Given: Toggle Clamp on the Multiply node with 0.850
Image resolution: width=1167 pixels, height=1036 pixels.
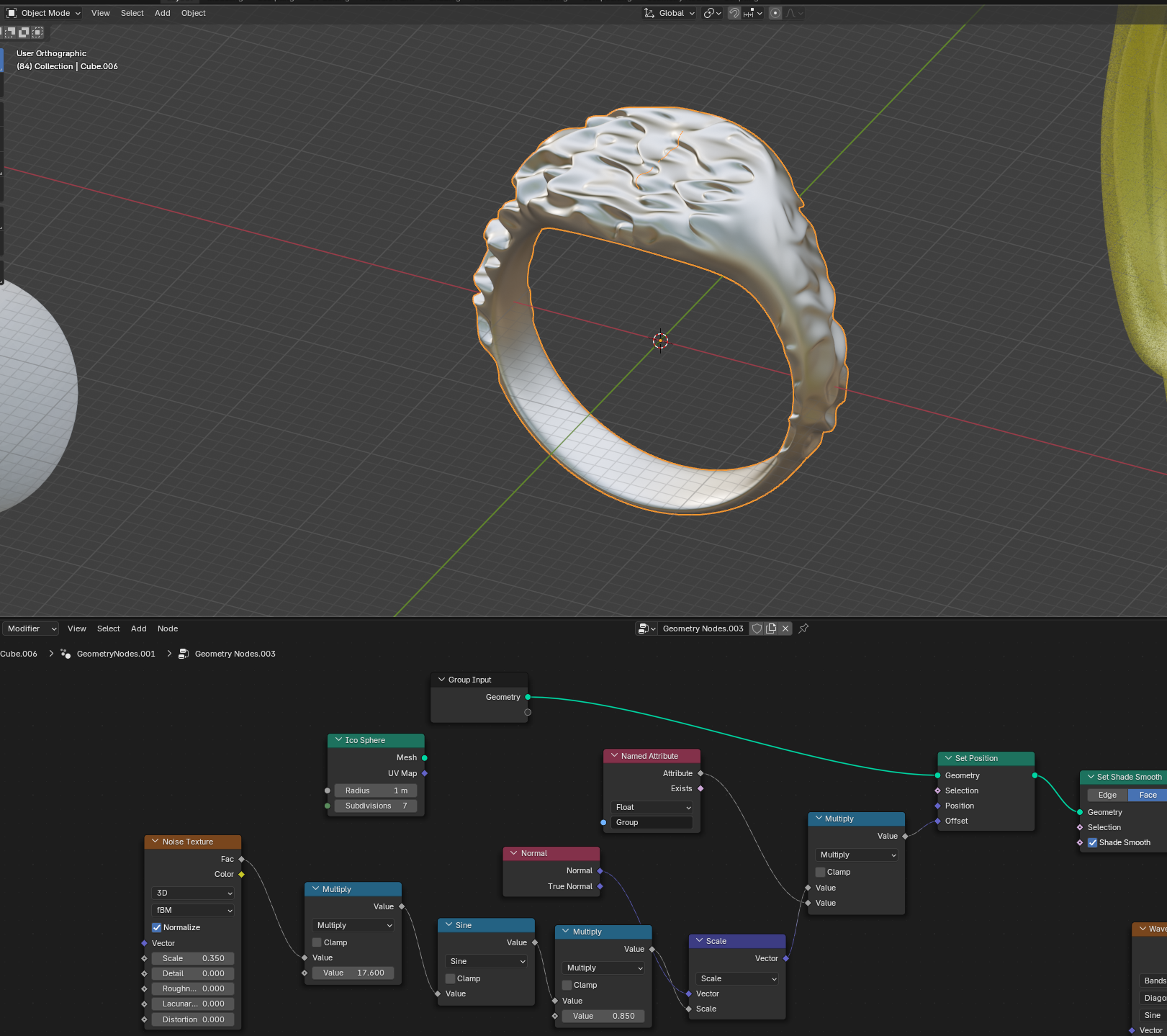Looking at the screenshot, I should point(567,985).
